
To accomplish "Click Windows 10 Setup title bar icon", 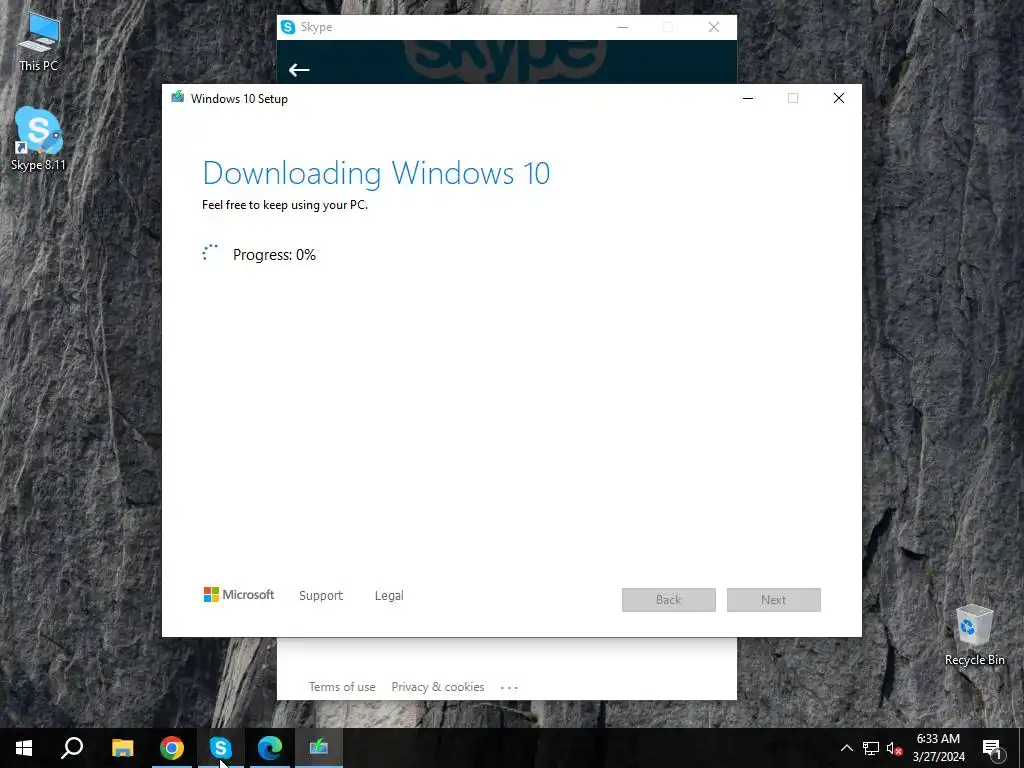I will tap(178, 97).
